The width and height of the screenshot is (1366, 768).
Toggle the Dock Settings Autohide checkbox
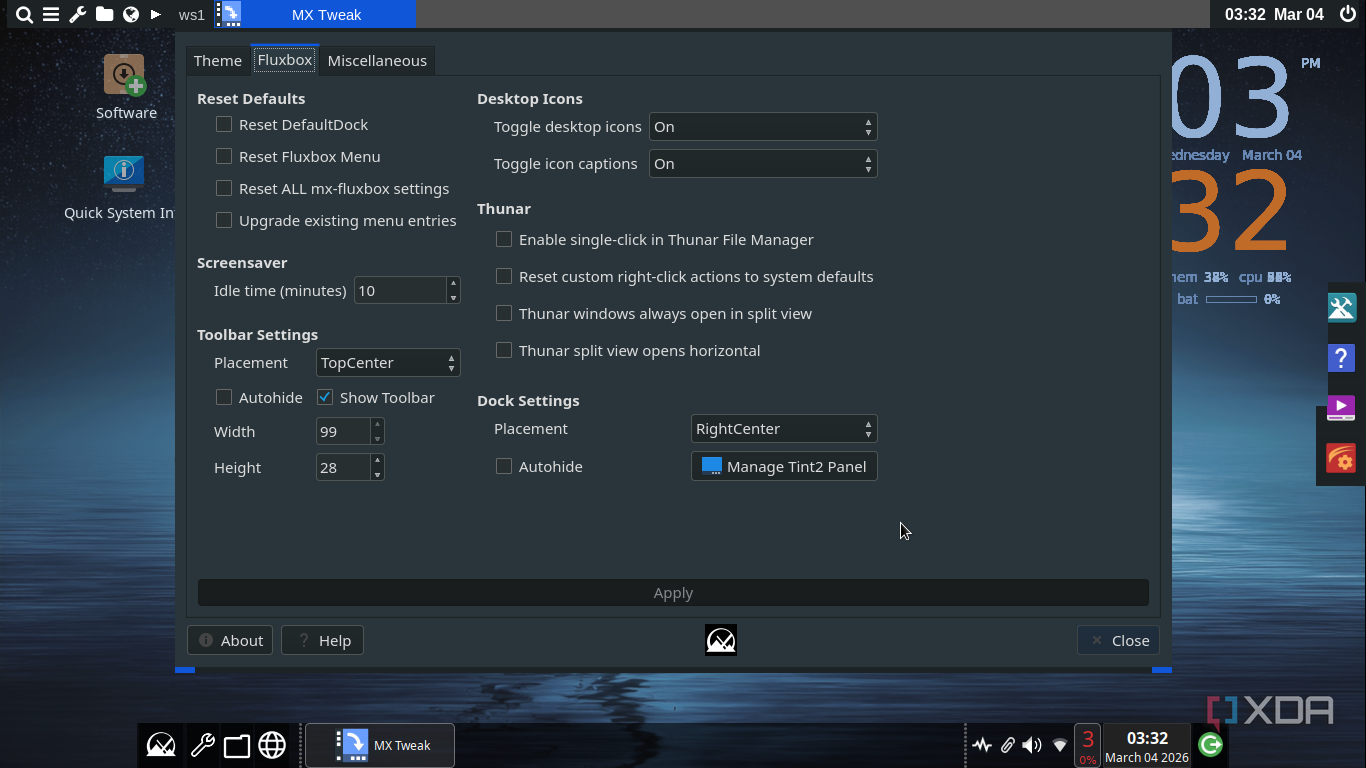pos(504,466)
